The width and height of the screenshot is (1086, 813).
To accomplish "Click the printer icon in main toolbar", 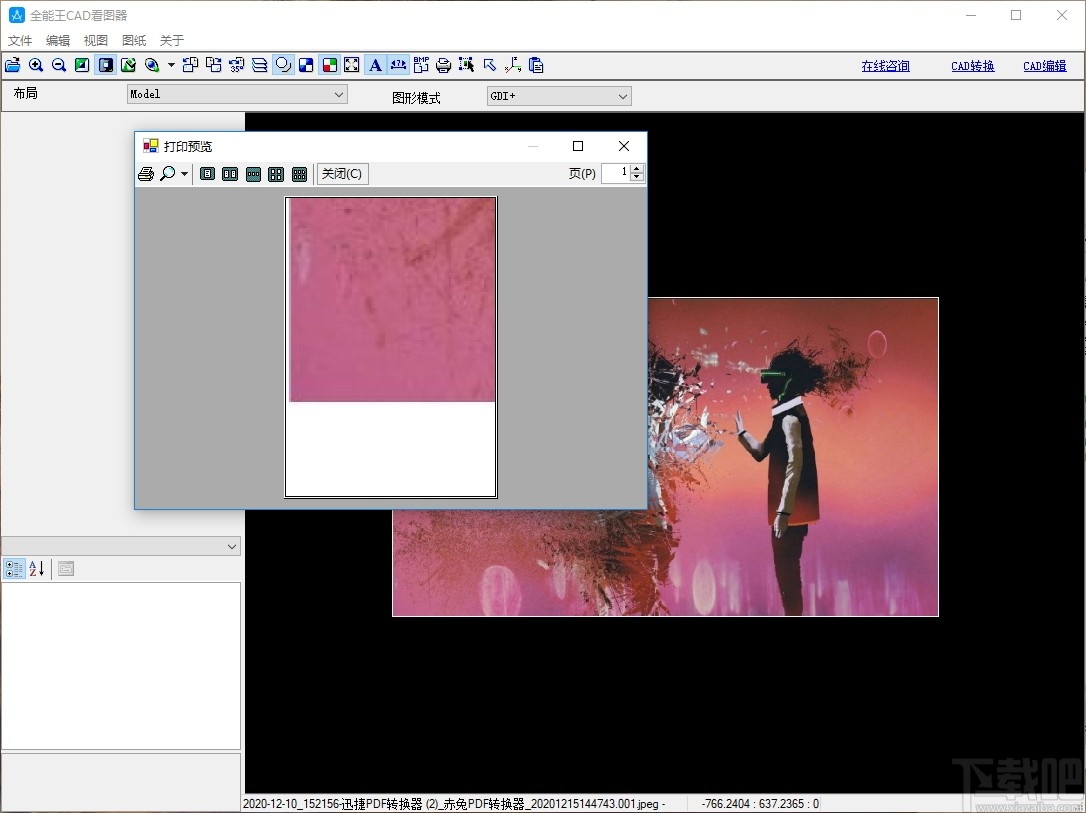I will [x=443, y=65].
